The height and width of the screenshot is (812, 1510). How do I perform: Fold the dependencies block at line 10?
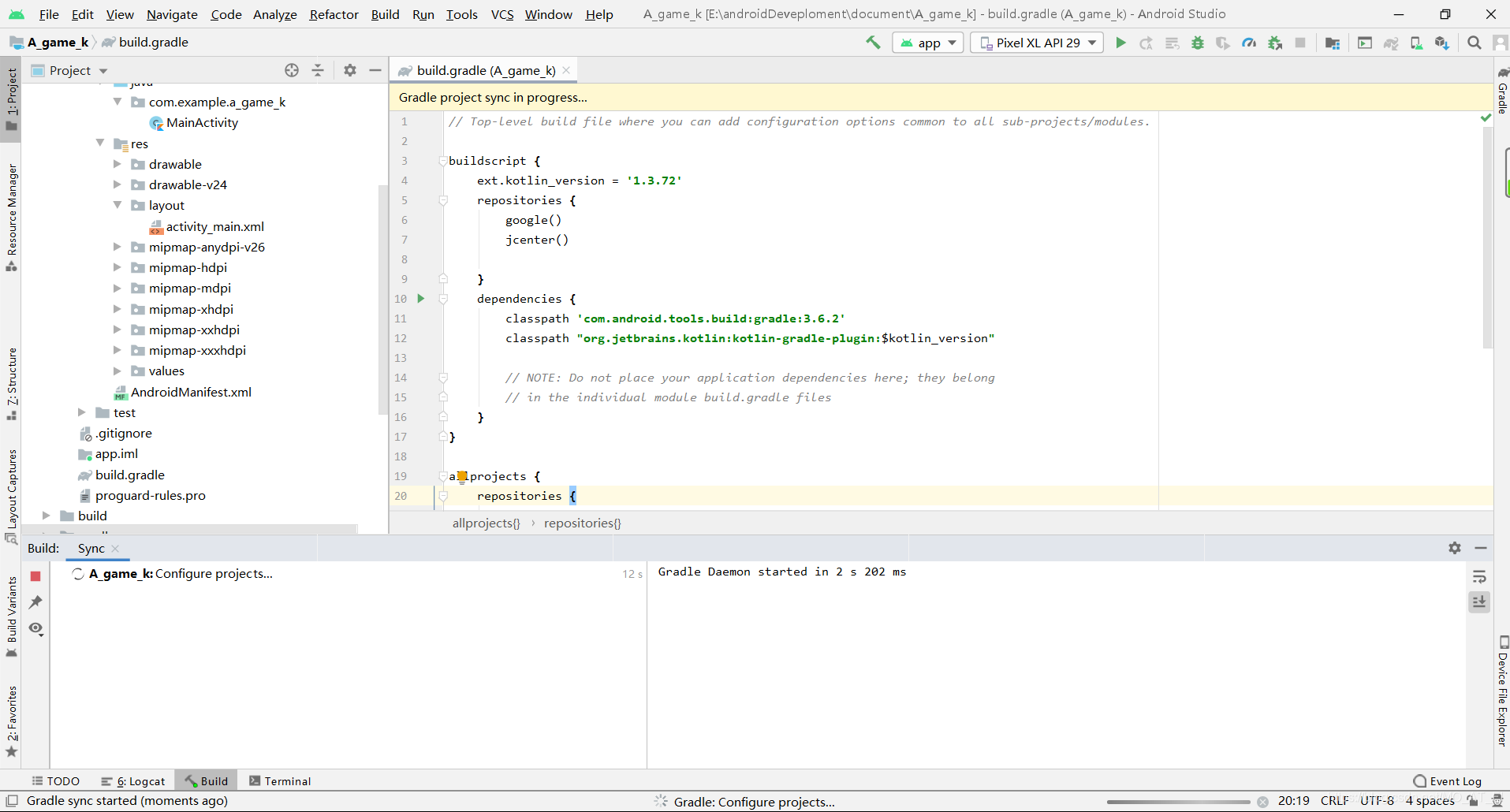pyautogui.click(x=443, y=299)
